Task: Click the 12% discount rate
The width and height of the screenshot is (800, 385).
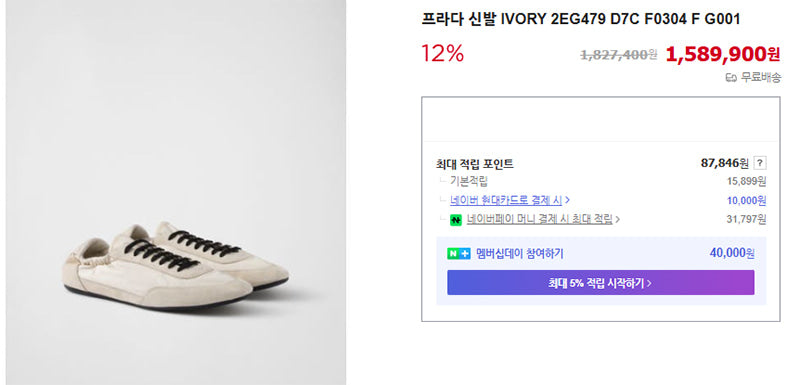Action: pos(442,53)
